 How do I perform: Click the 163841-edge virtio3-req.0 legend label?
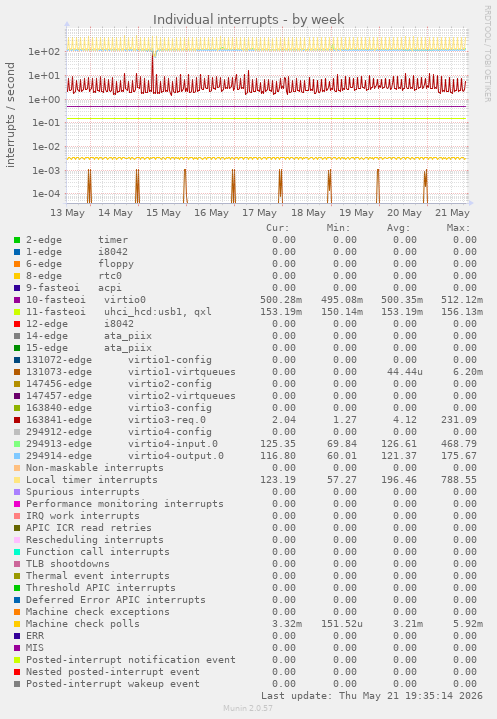[x=116, y=420]
